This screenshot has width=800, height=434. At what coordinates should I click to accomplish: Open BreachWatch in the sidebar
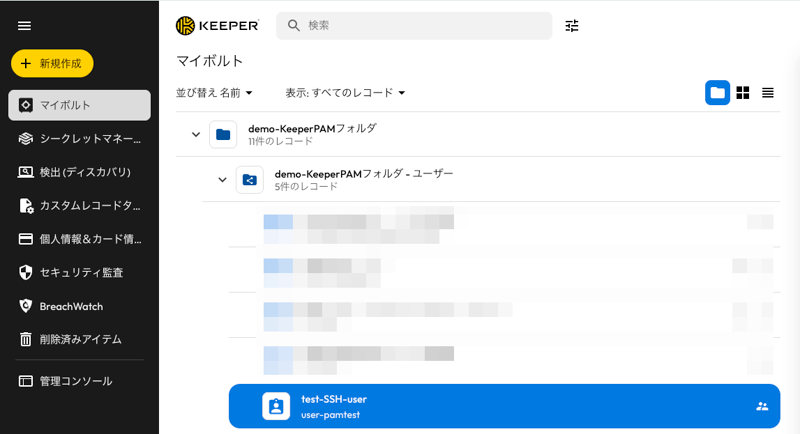(x=70, y=306)
